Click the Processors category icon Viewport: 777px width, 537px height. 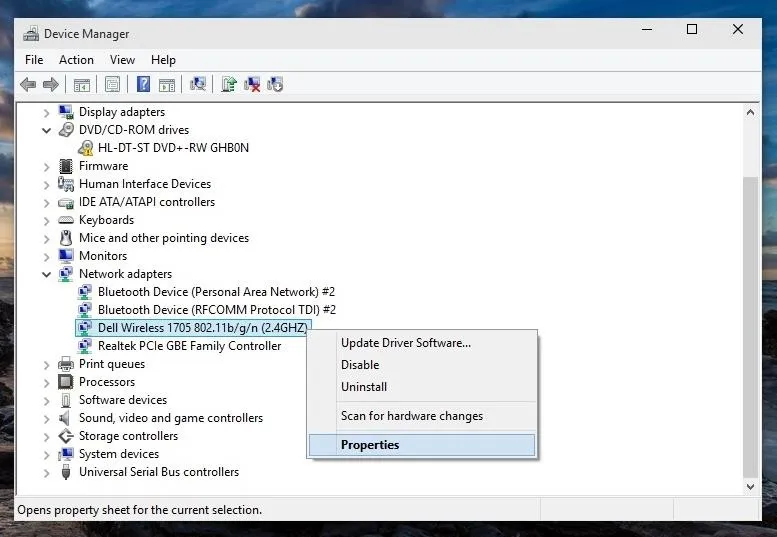66,382
